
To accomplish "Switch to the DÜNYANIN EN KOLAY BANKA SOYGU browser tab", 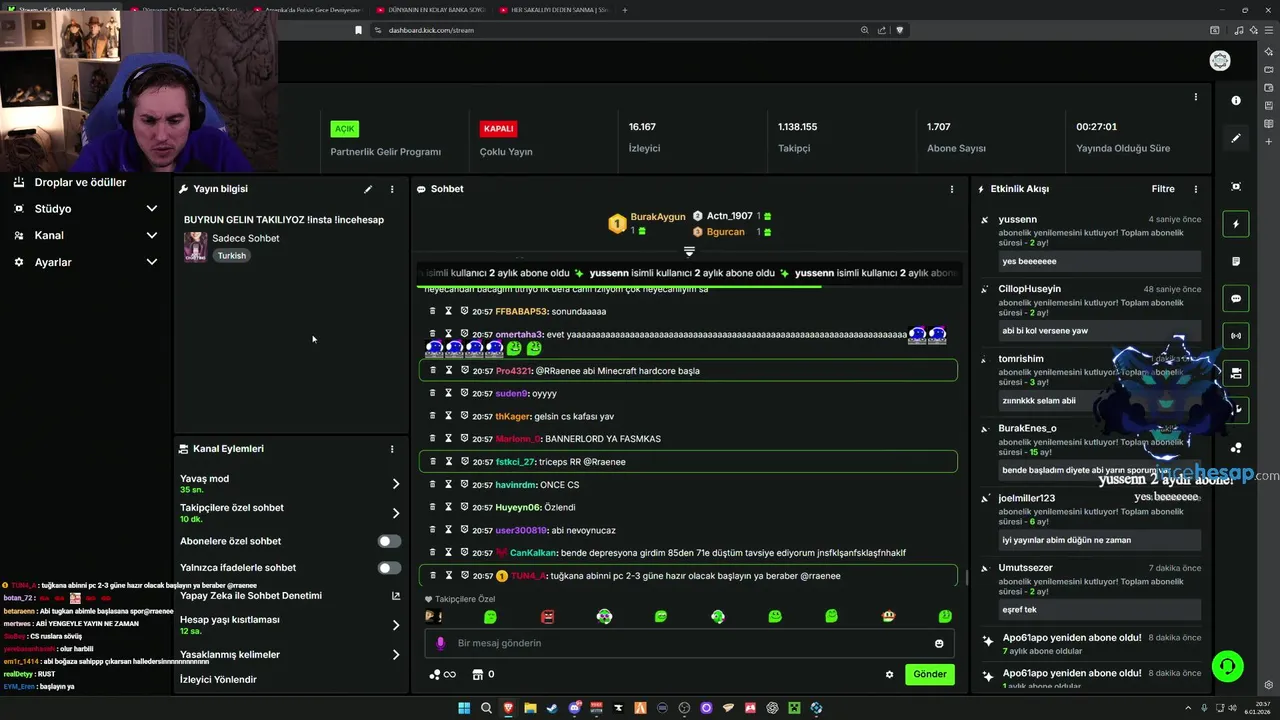I will tap(430, 10).
